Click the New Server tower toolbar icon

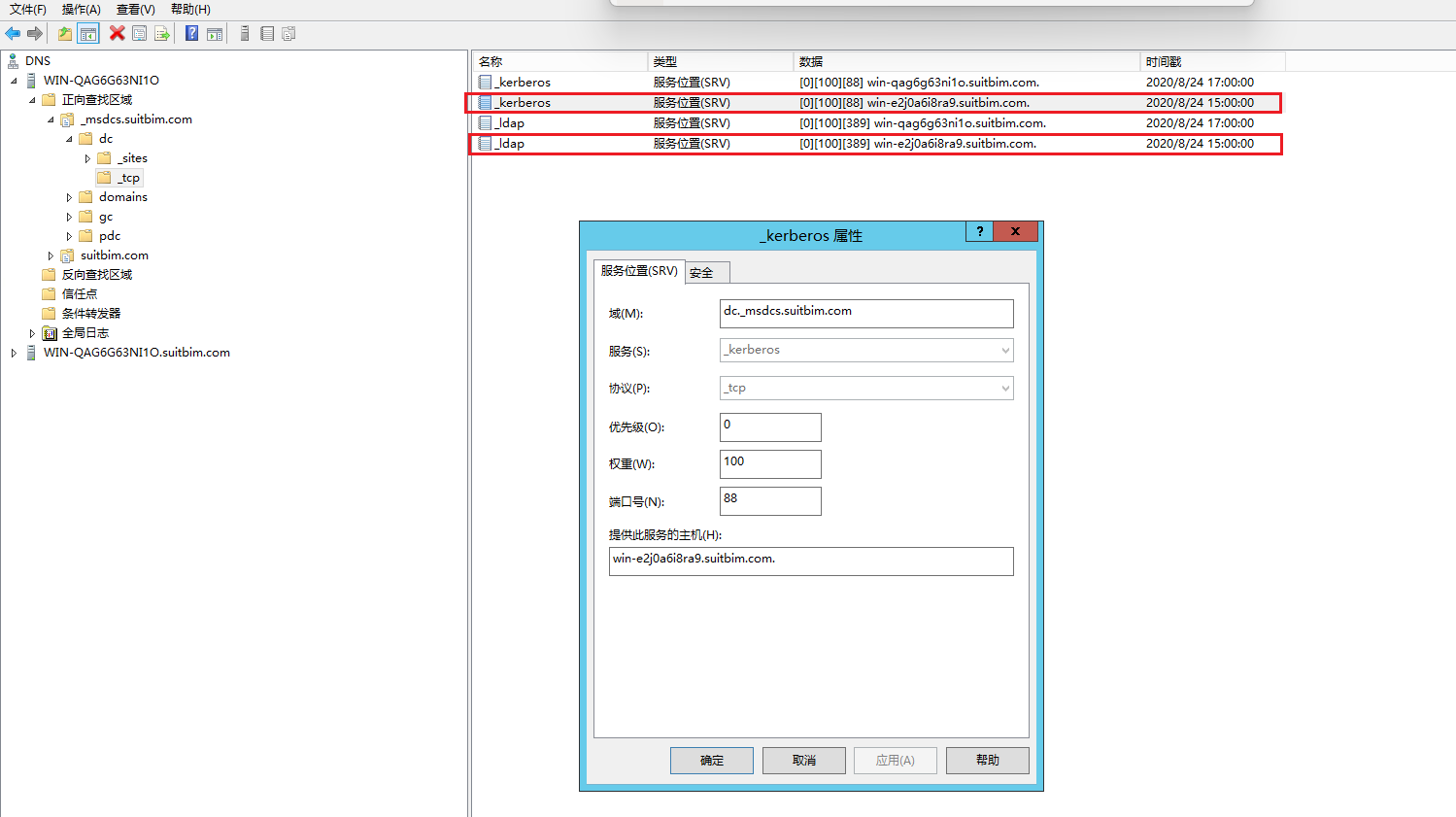click(245, 34)
